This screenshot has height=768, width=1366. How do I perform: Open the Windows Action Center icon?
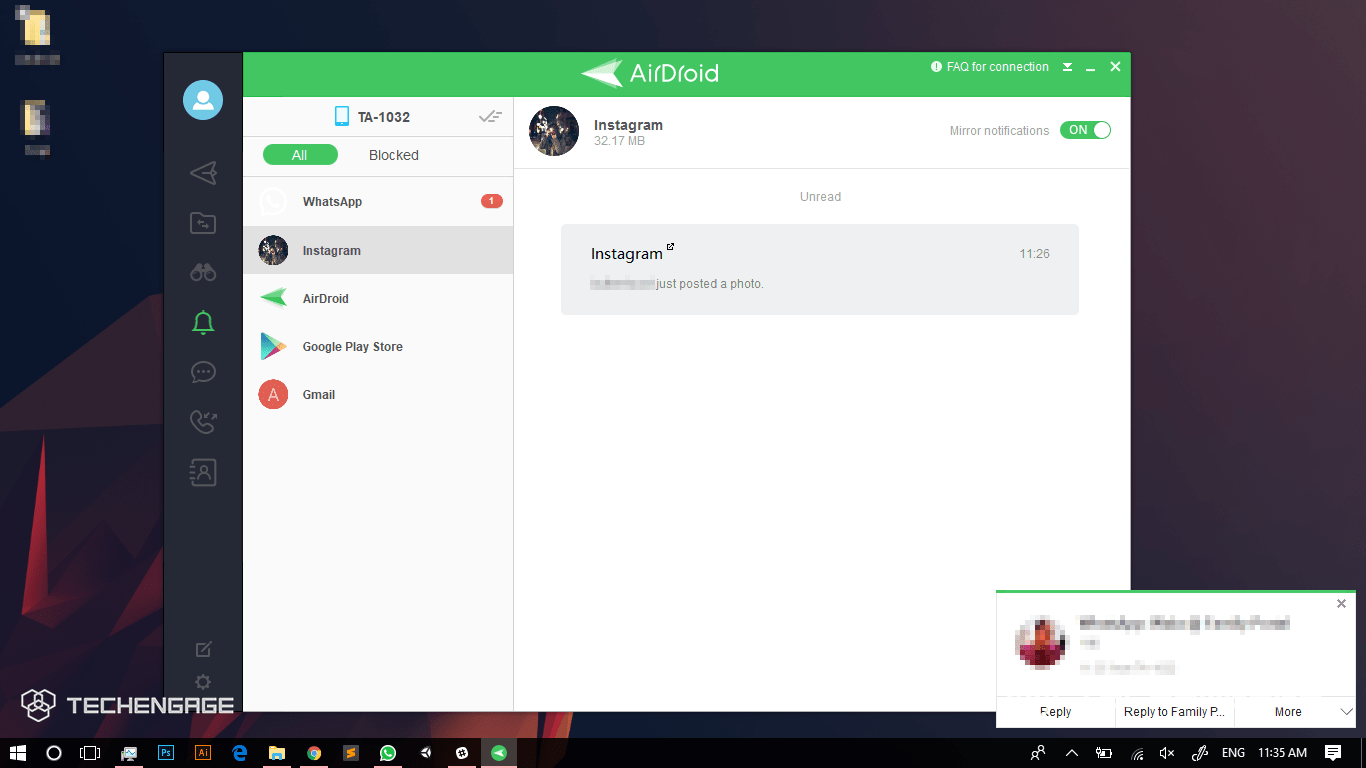tap(1333, 753)
